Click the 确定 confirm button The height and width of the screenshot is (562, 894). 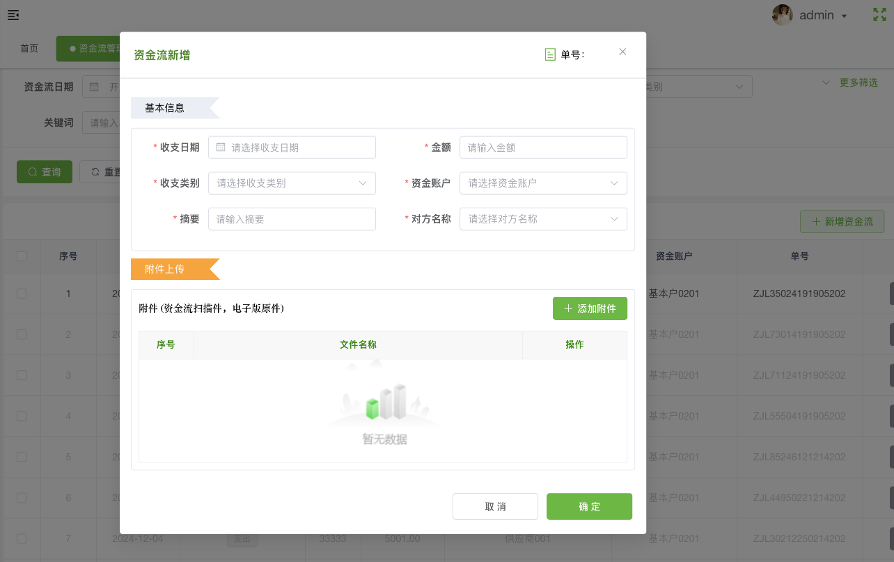click(x=589, y=507)
